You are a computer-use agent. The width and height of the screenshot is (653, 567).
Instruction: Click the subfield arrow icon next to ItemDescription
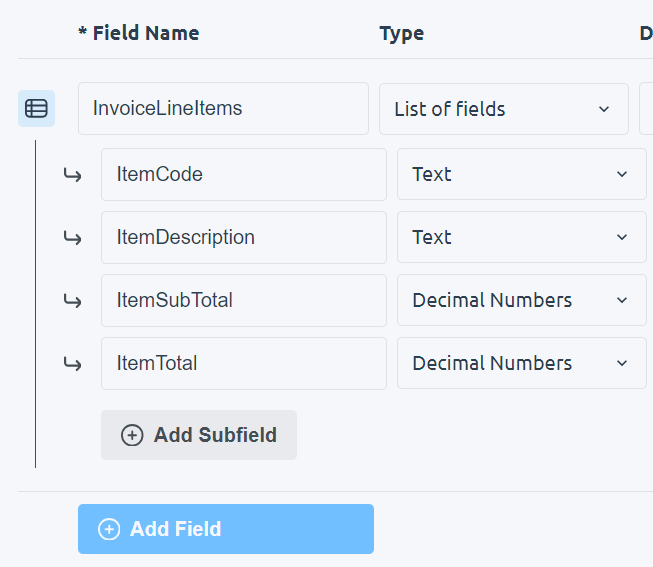pos(72,238)
